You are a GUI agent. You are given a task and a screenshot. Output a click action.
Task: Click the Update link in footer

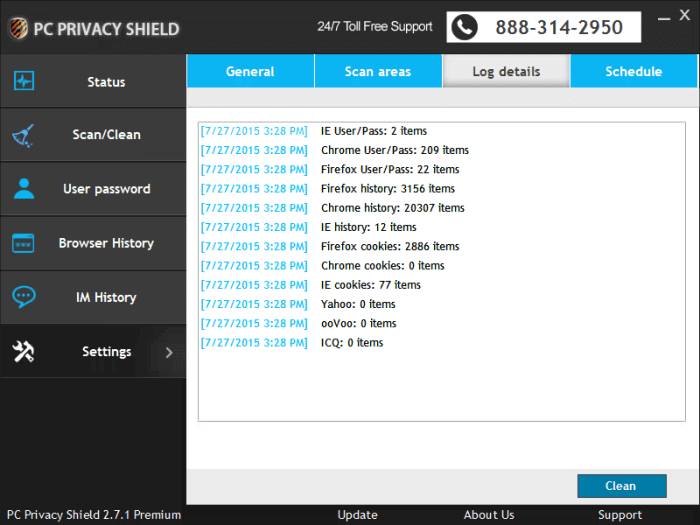[358, 515]
